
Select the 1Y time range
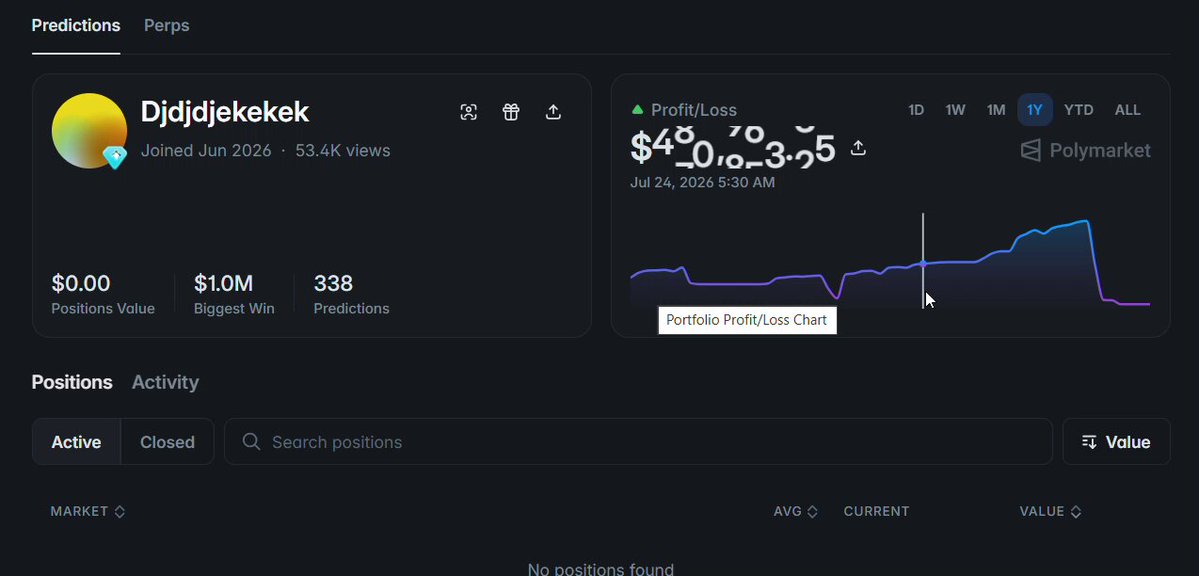click(x=1035, y=110)
